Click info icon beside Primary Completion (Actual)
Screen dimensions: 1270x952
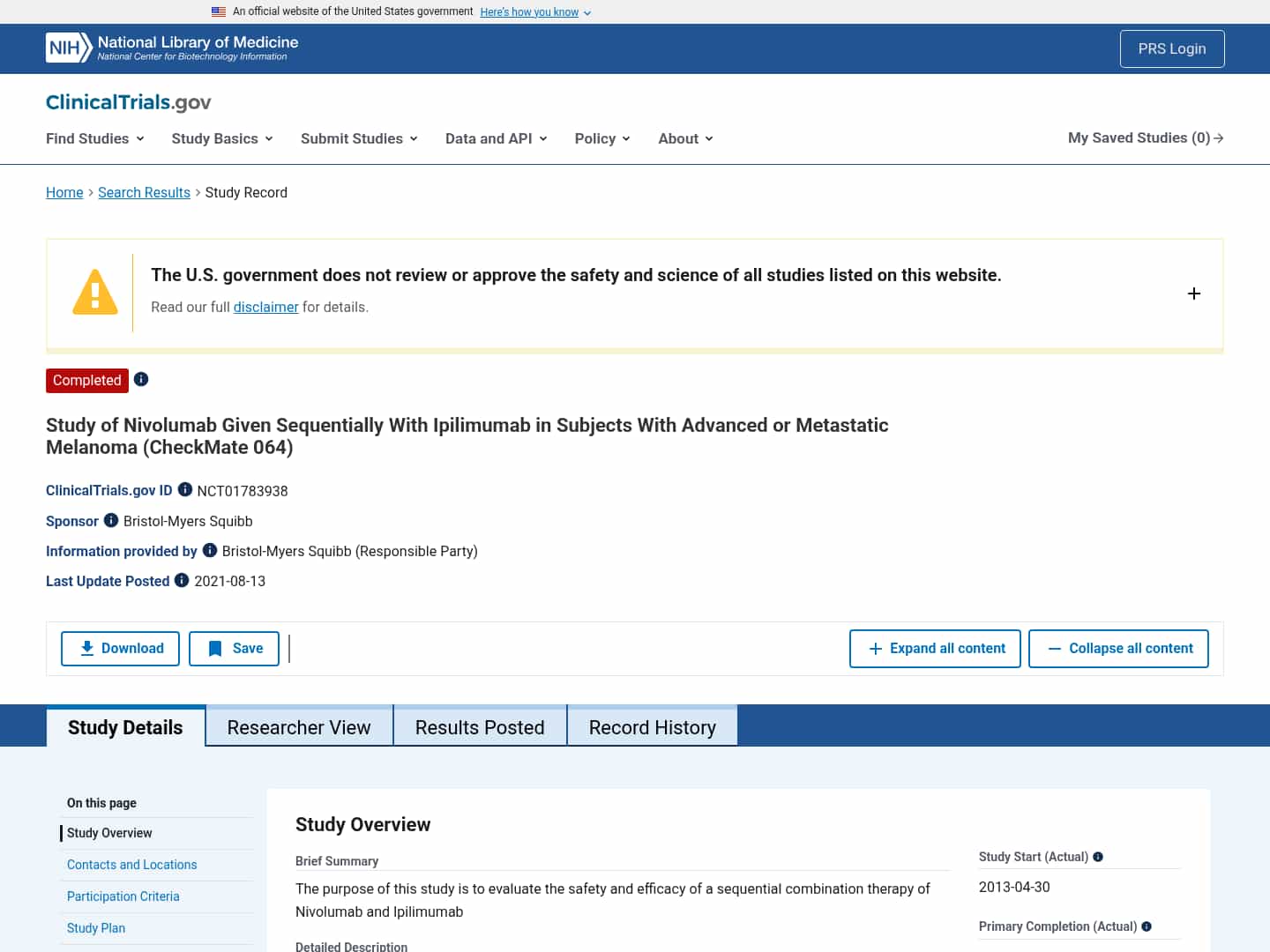tap(1147, 926)
